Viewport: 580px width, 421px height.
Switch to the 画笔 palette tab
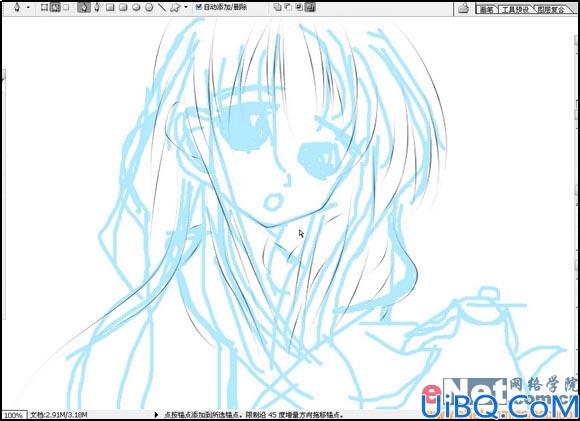tap(486, 10)
